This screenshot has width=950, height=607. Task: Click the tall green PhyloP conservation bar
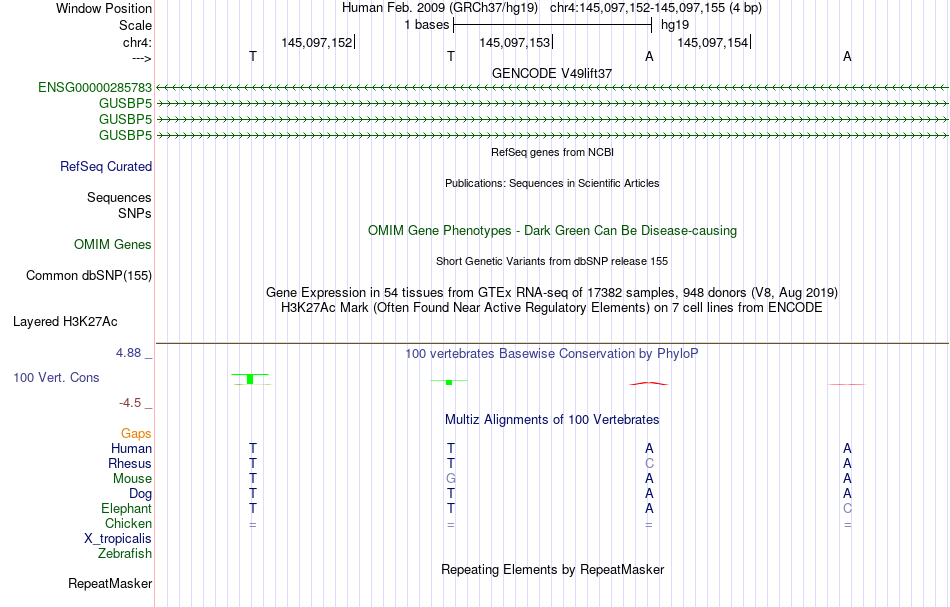(250, 379)
